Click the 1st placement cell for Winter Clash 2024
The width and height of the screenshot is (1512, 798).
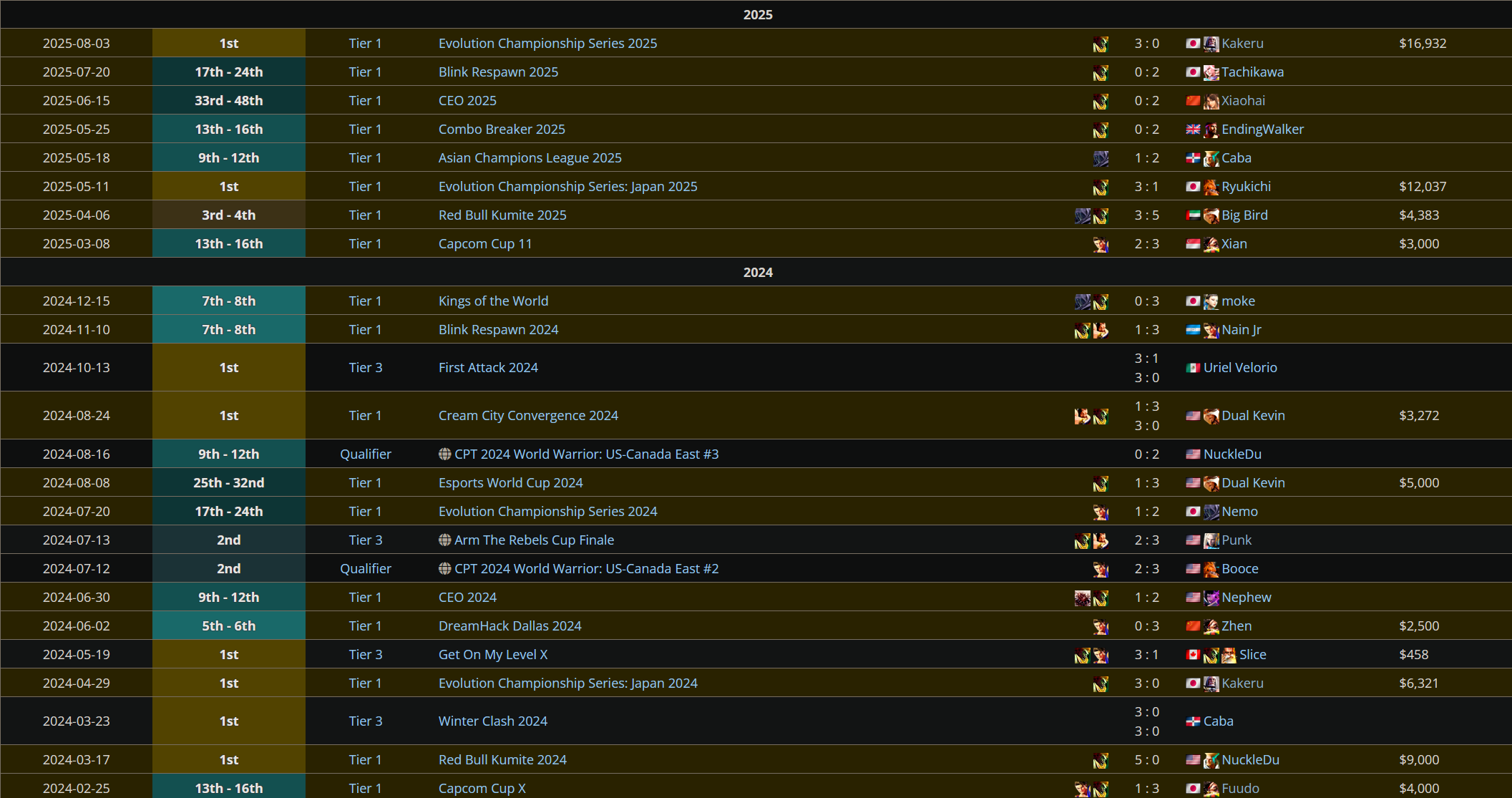pyautogui.click(x=228, y=721)
